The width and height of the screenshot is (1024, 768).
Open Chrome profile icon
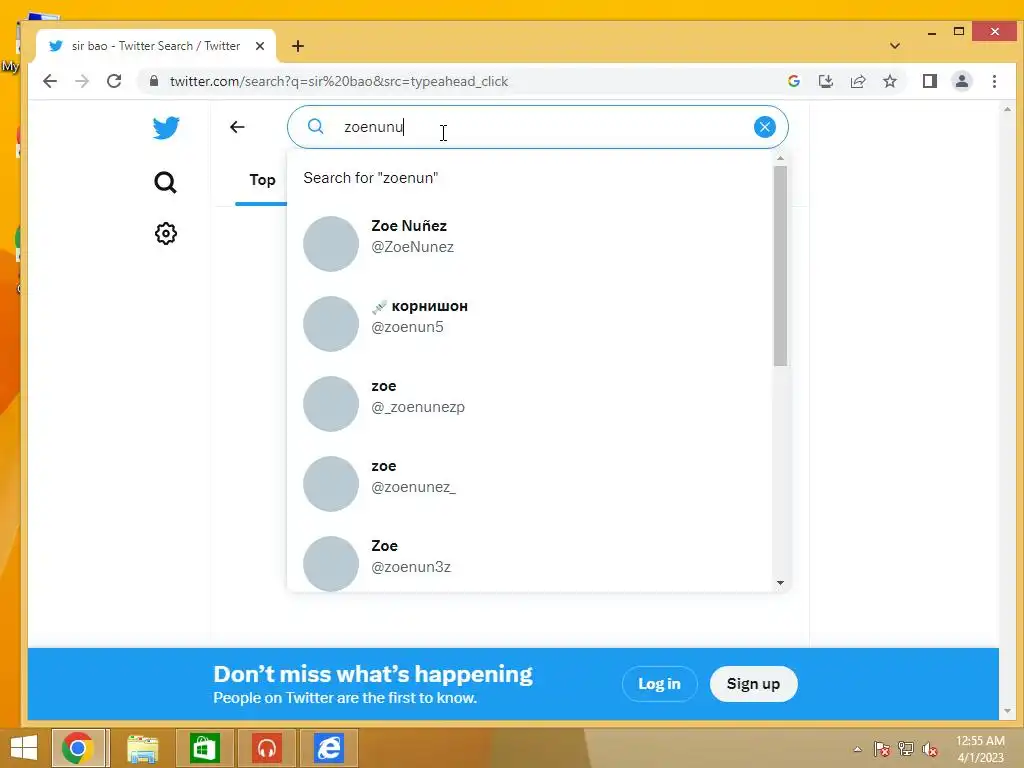click(961, 81)
